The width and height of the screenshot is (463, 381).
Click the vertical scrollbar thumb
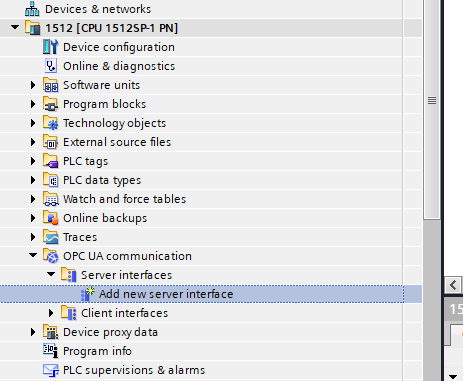point(432,109)
